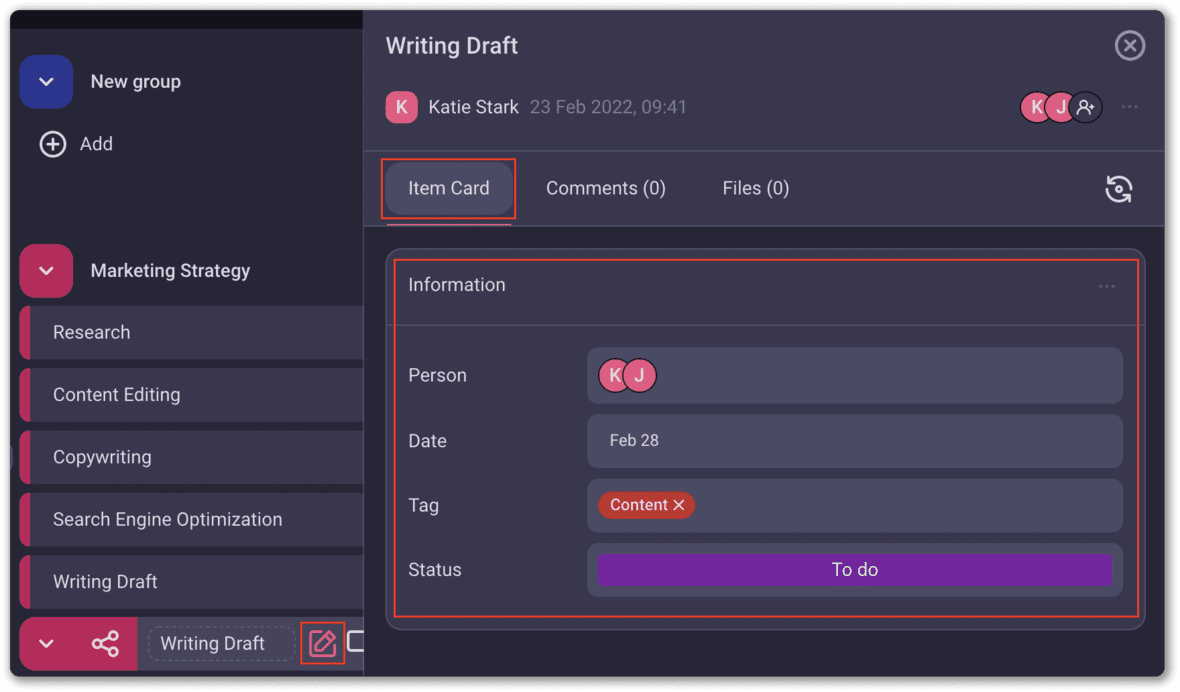
Task: Click the J avatar in the item header
Action: point(1060,107)
